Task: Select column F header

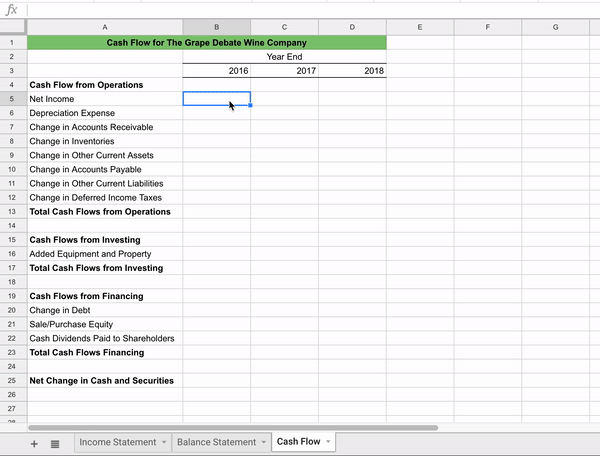Action: pyautogui.click(x=488, y=27)
